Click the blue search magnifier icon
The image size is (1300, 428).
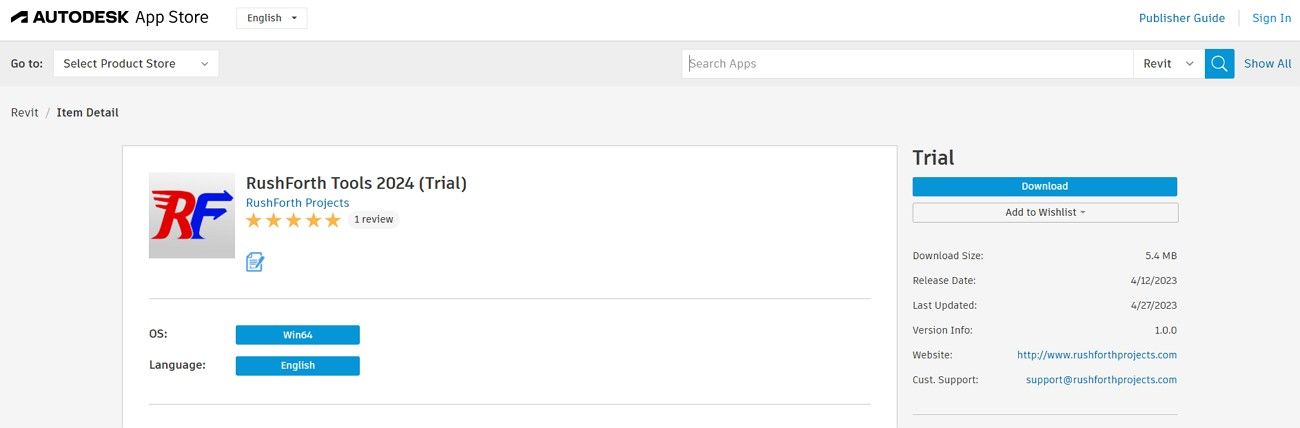click(1219, 64)
